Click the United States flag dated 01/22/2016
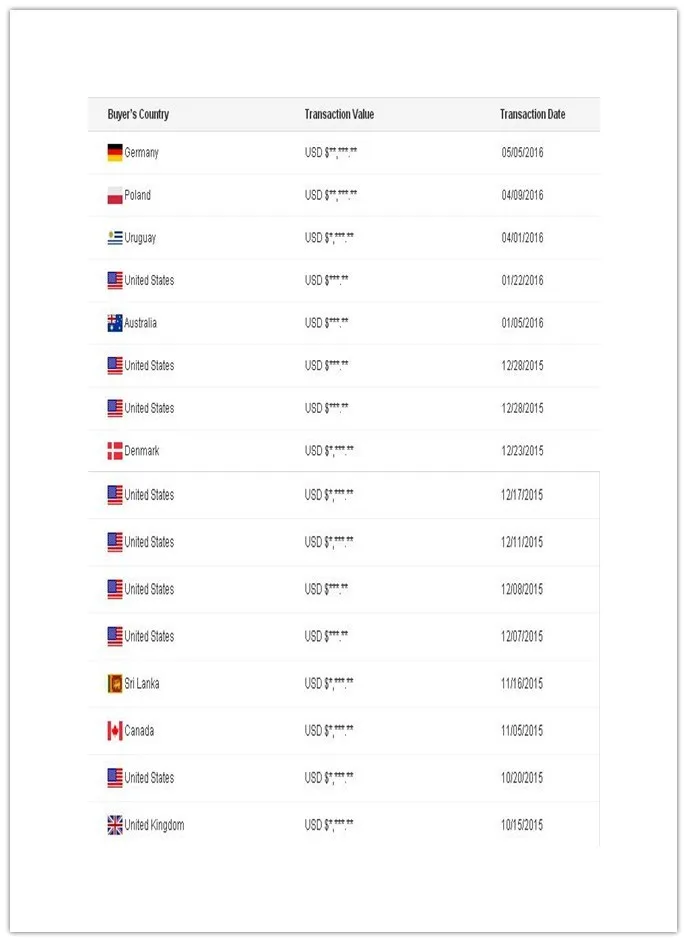Viewport: 687px width, 942px height. 115,281
